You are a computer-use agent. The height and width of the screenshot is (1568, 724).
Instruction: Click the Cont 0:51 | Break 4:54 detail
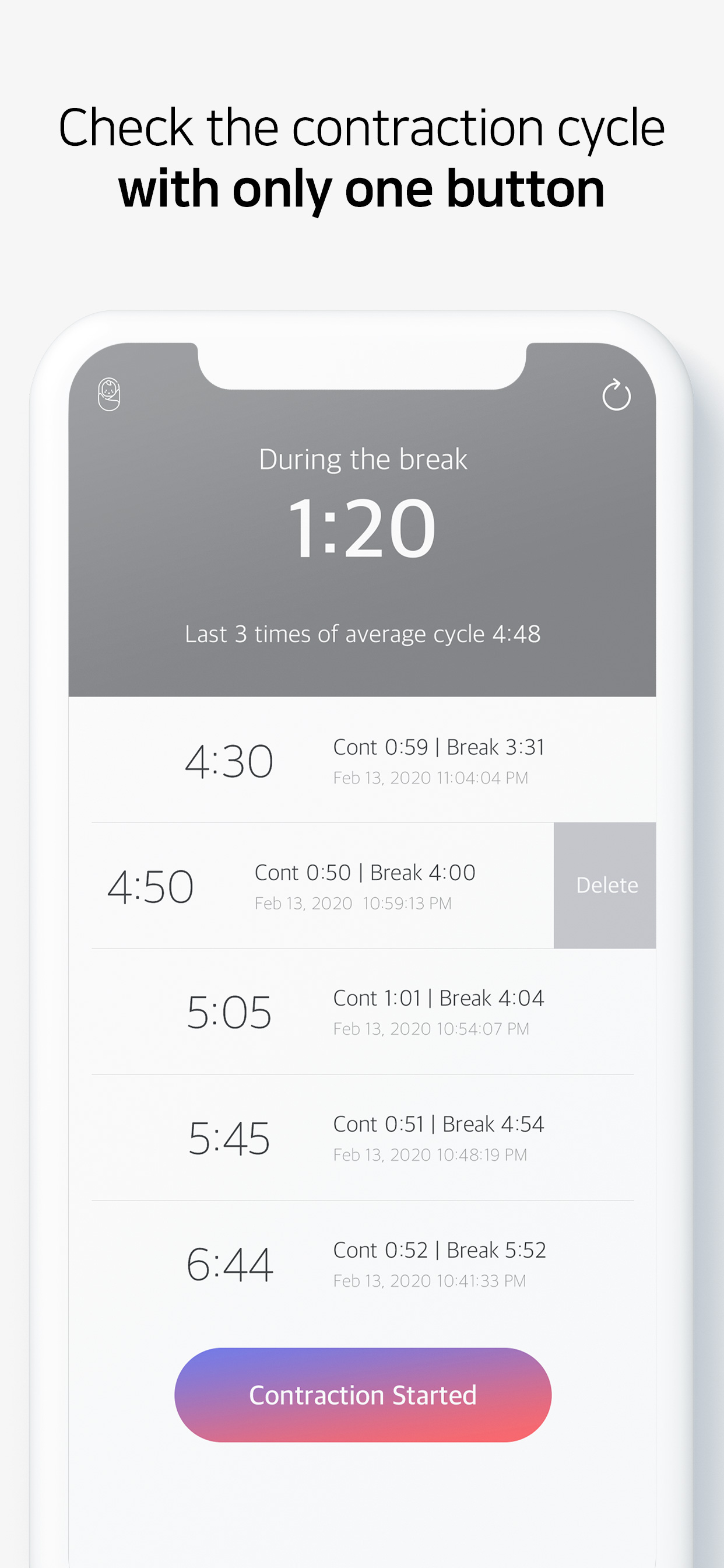click(x=439, y=1123)
